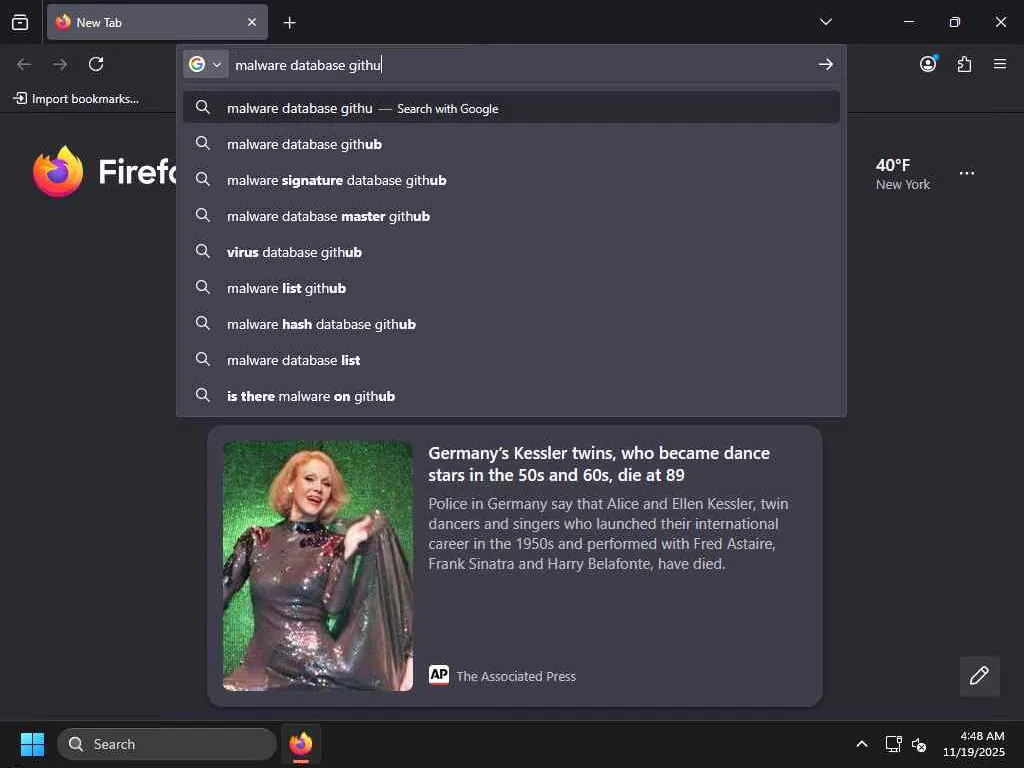The image size is (1024, 768).
Task: Expand the list all tabs chevron
Action: coord(825,22)
